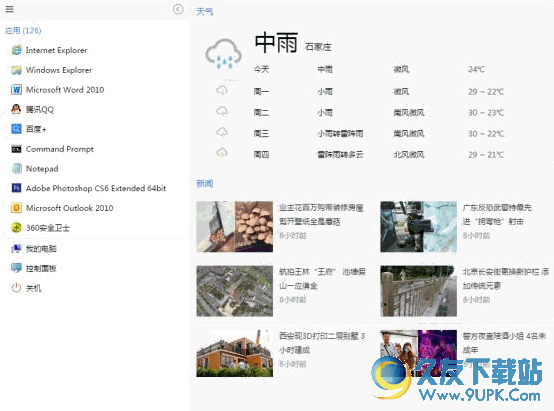Image resolution: width=554 pixels, height=411 pixels.
Task: Click the 控制面板 icon
Action: coord(16,268)
